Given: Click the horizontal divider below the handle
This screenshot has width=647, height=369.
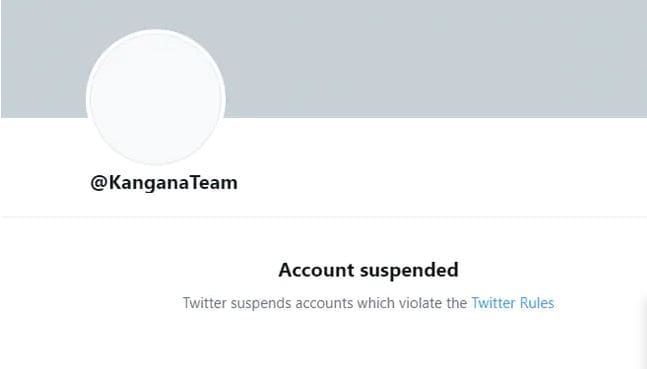Looking at the screenshot, I should 324,216.
